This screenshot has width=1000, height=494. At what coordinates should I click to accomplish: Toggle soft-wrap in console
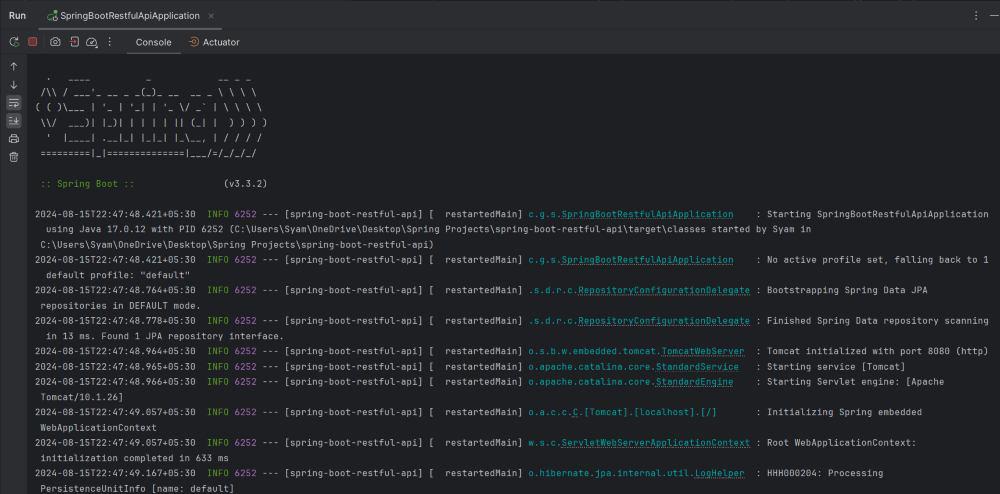[14, 103]
